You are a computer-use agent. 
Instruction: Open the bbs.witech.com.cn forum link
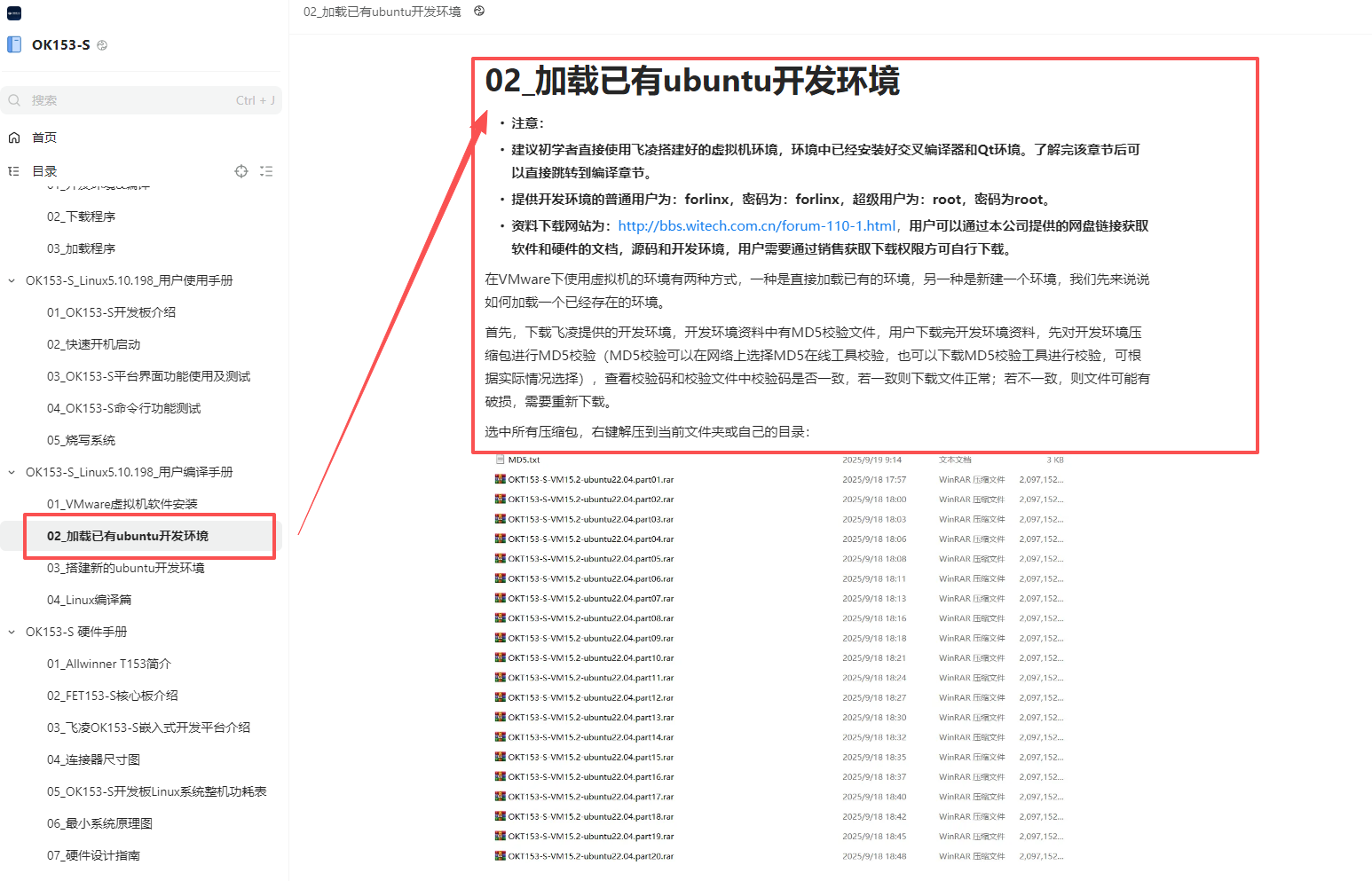756,225
